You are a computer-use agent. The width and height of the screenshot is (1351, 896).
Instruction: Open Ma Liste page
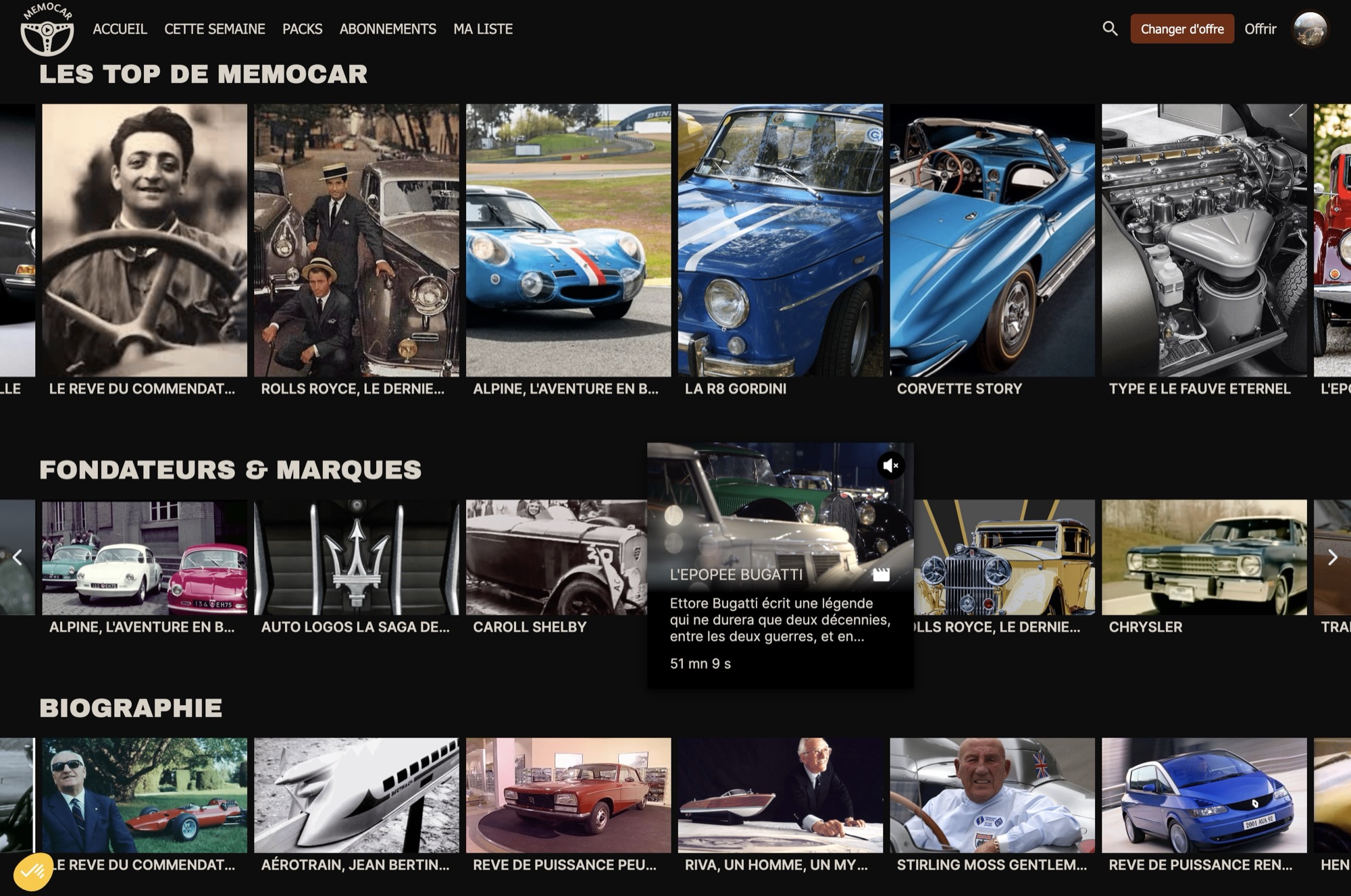pos(483,29)
